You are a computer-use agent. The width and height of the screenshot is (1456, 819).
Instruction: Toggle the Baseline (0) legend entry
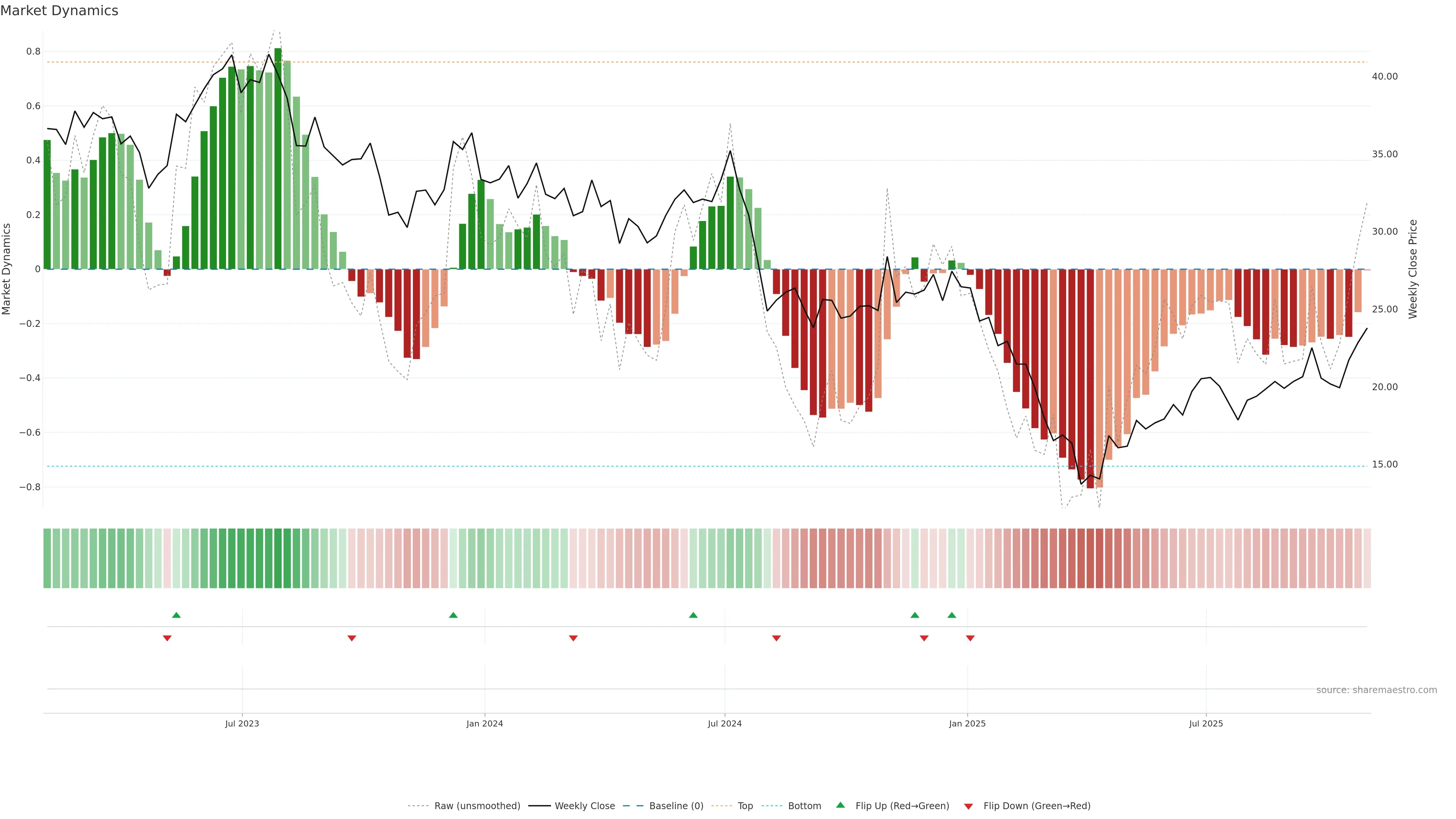coord(676,806)
